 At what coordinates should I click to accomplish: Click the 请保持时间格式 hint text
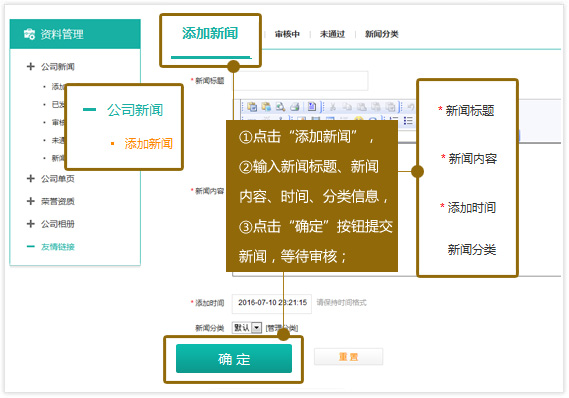tap(341, 303)
